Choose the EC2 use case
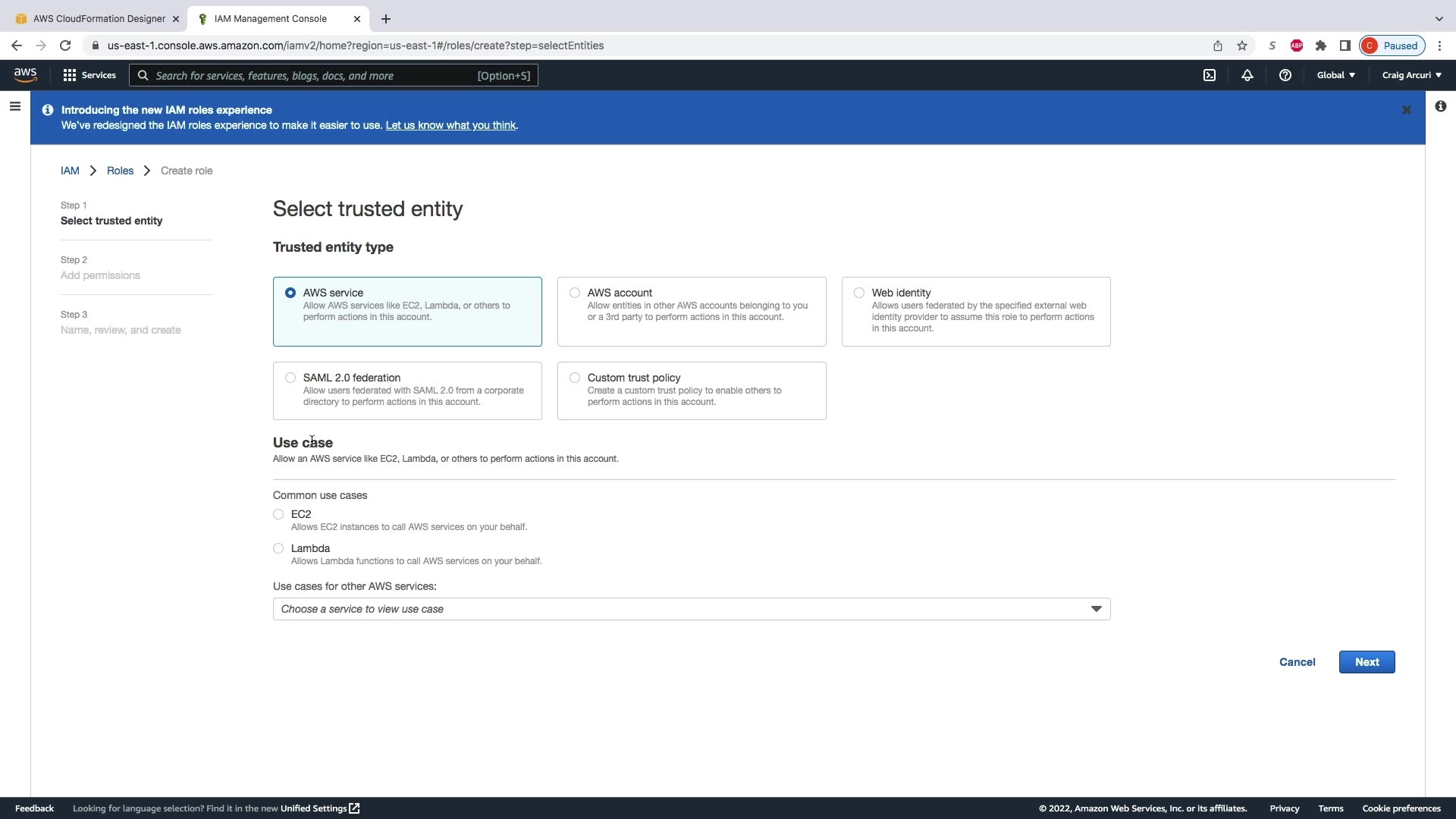The height and width of the screenshot is (819, 1456). pos(278,514)
